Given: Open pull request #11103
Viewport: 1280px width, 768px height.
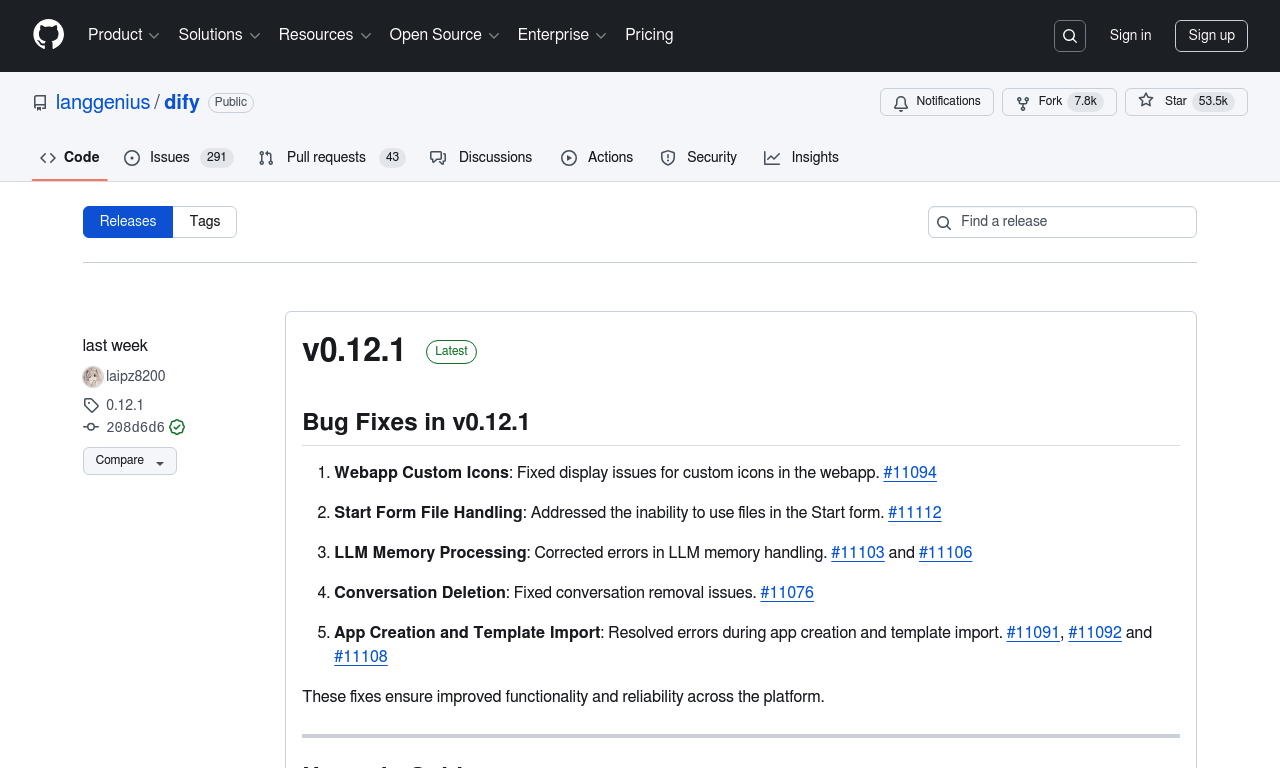Looking at the screenshot, I should [x=858, y=553].
